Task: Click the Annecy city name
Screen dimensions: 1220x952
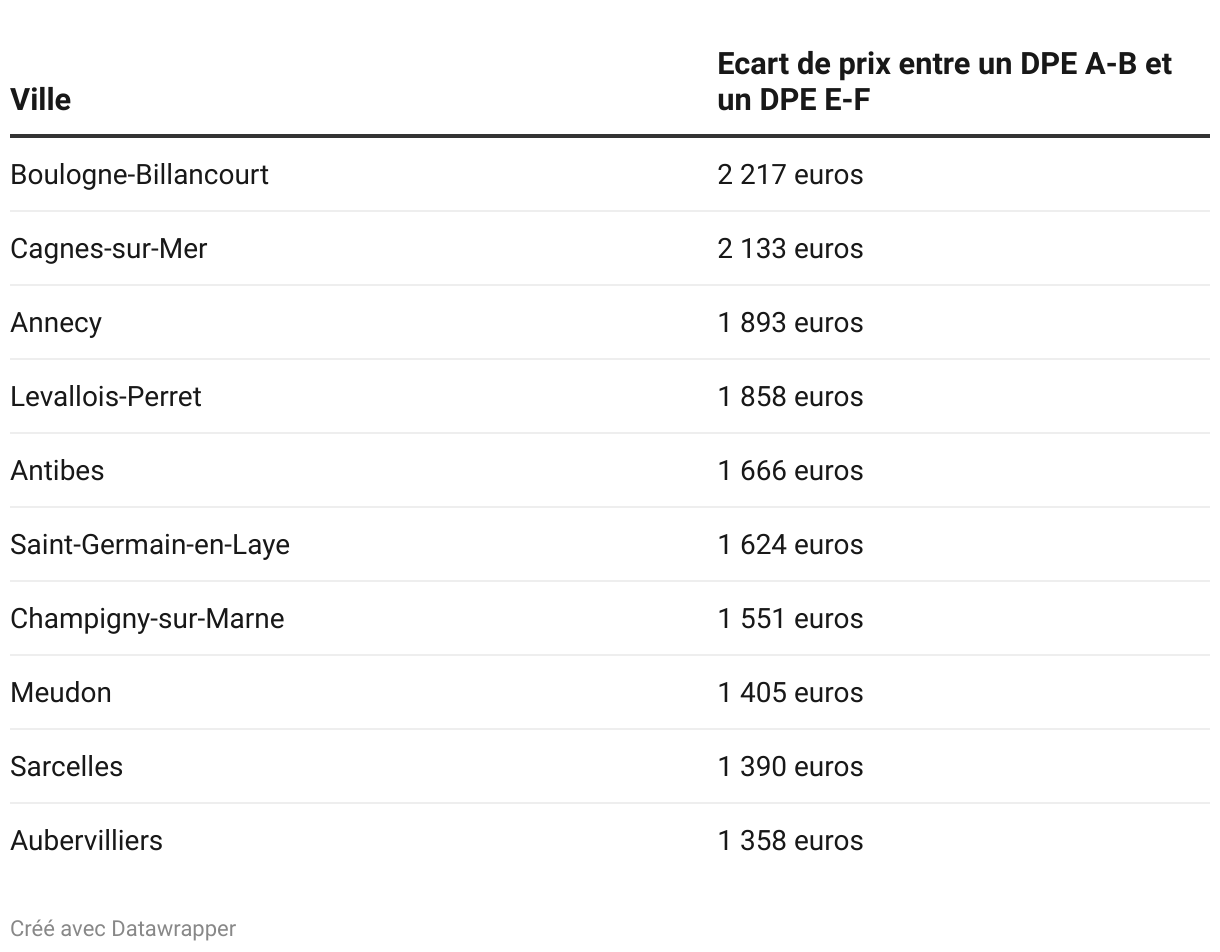Action: click(56, 323)
